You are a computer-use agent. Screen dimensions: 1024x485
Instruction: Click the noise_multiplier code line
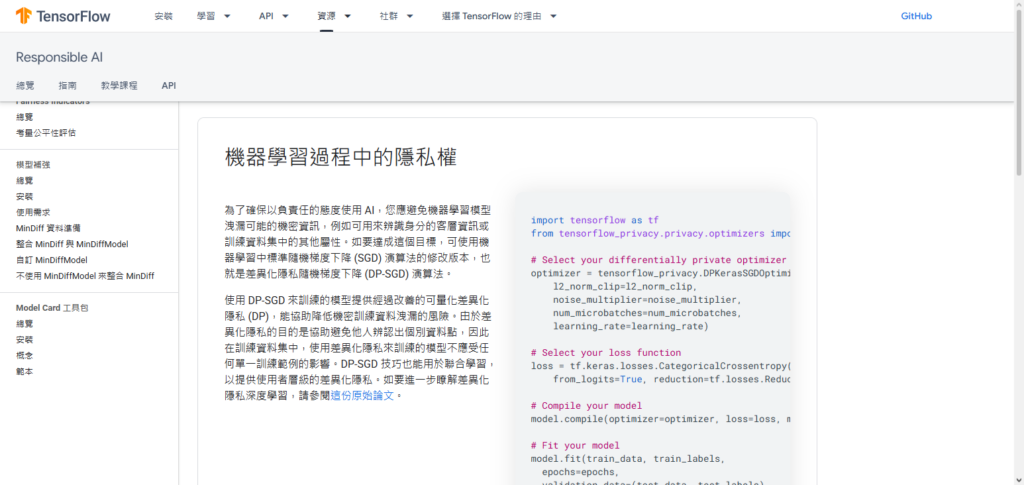[647, 300]
